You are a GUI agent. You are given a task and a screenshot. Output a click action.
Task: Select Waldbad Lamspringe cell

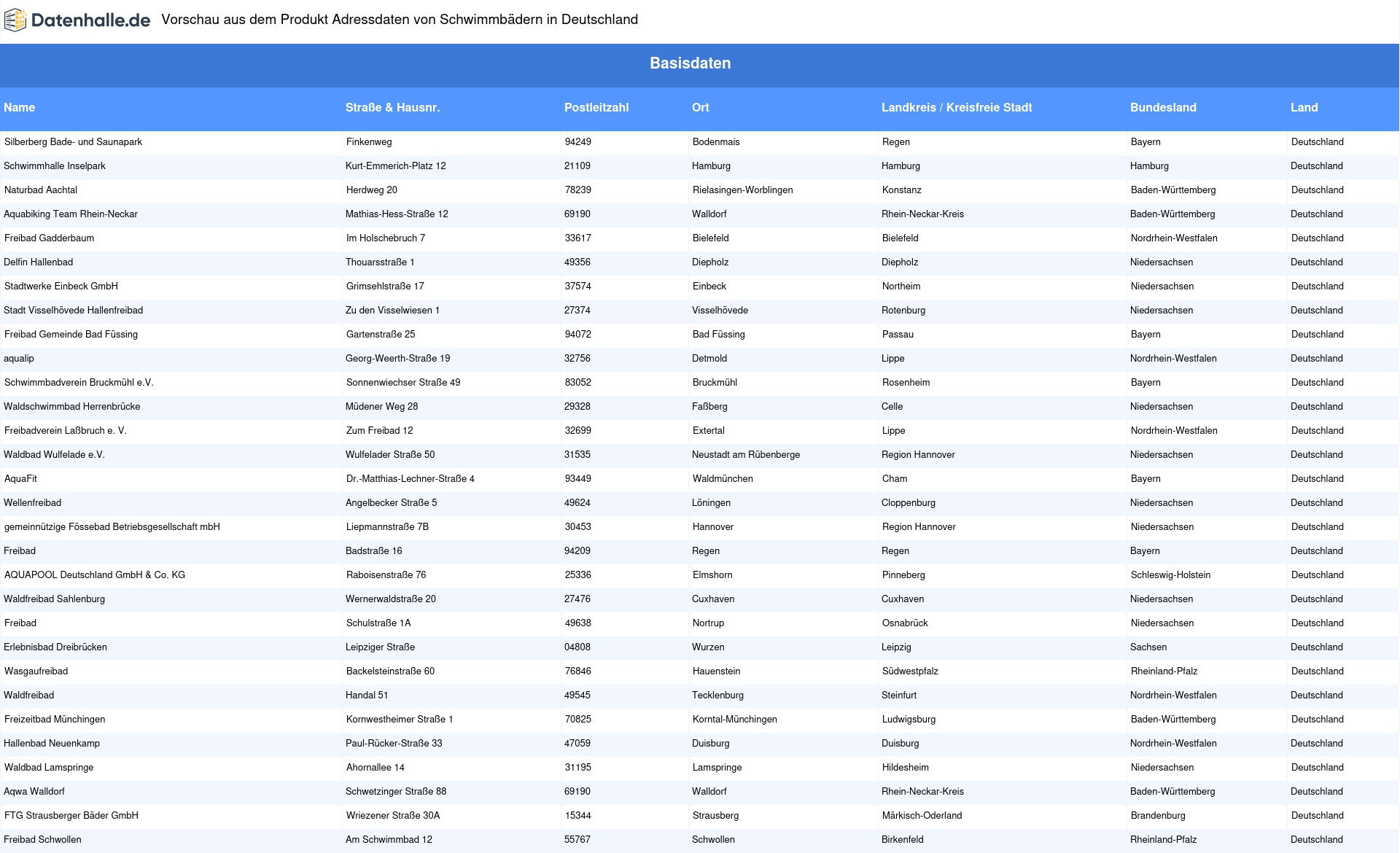pyautogui.click(x=49, y=768)
